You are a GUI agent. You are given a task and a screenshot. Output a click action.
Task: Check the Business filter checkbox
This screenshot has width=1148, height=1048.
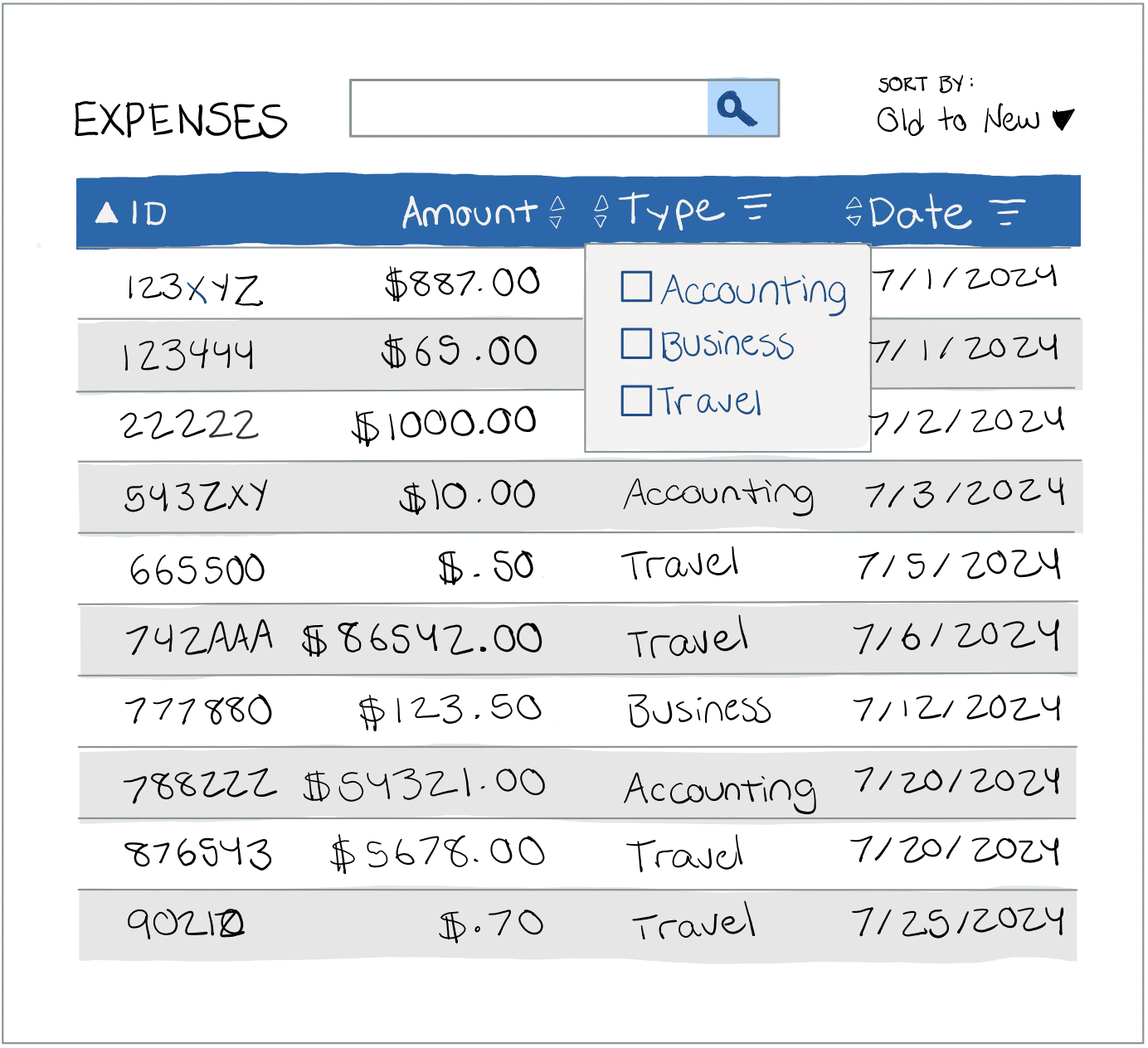click(636, 343)
